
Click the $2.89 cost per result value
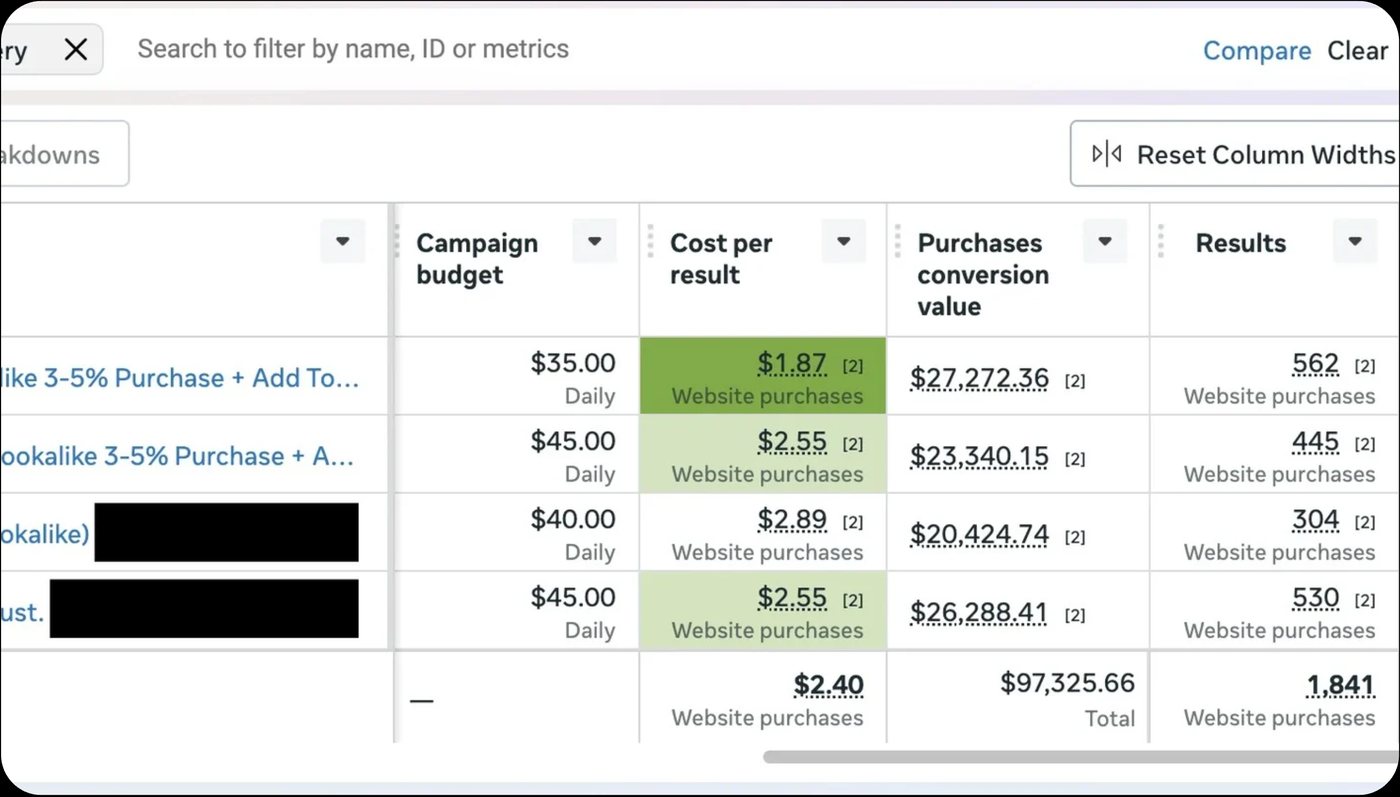tap(792, 520)
